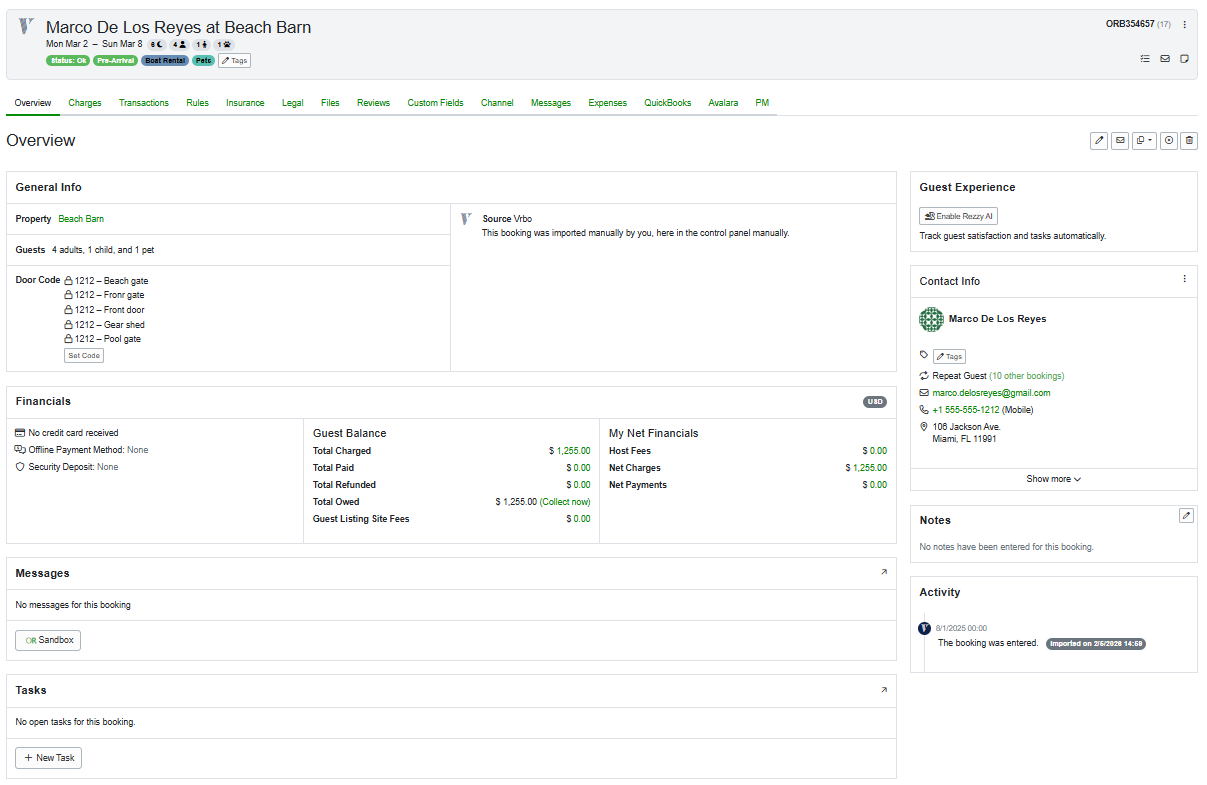The height and width of the screenshot is (785, 1207).
Task: Open the duplicate booking dropdown arrow
Action: point(1152,140)
